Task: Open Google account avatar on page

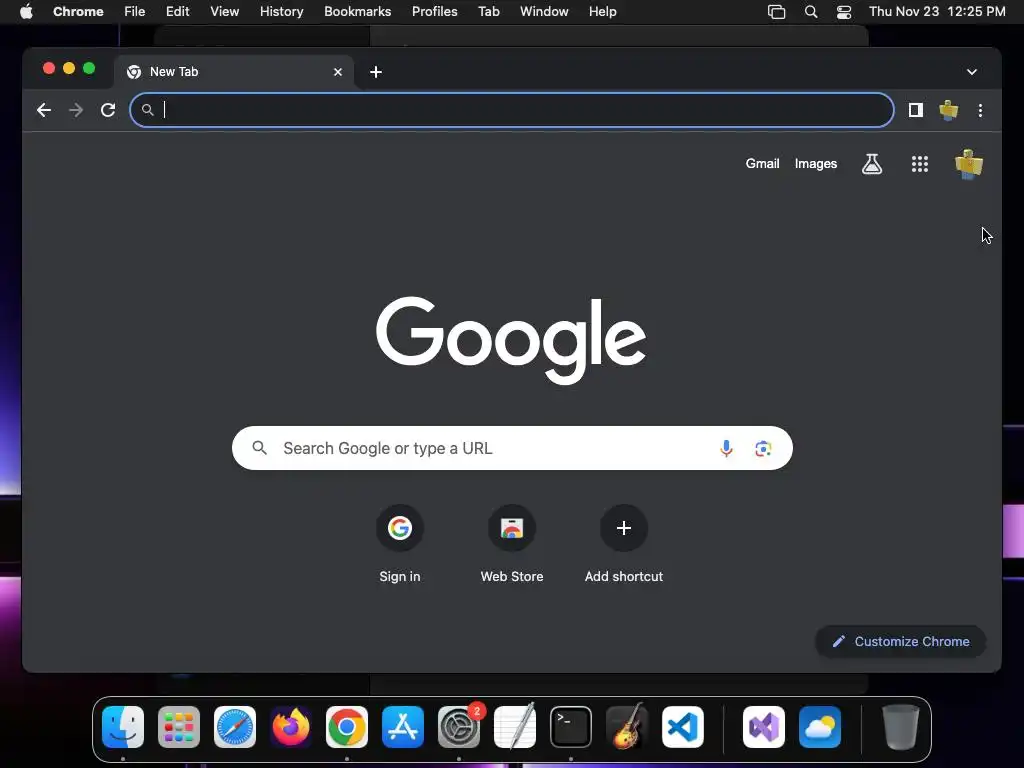Action: pyautogui.click(x=968, y=164)
